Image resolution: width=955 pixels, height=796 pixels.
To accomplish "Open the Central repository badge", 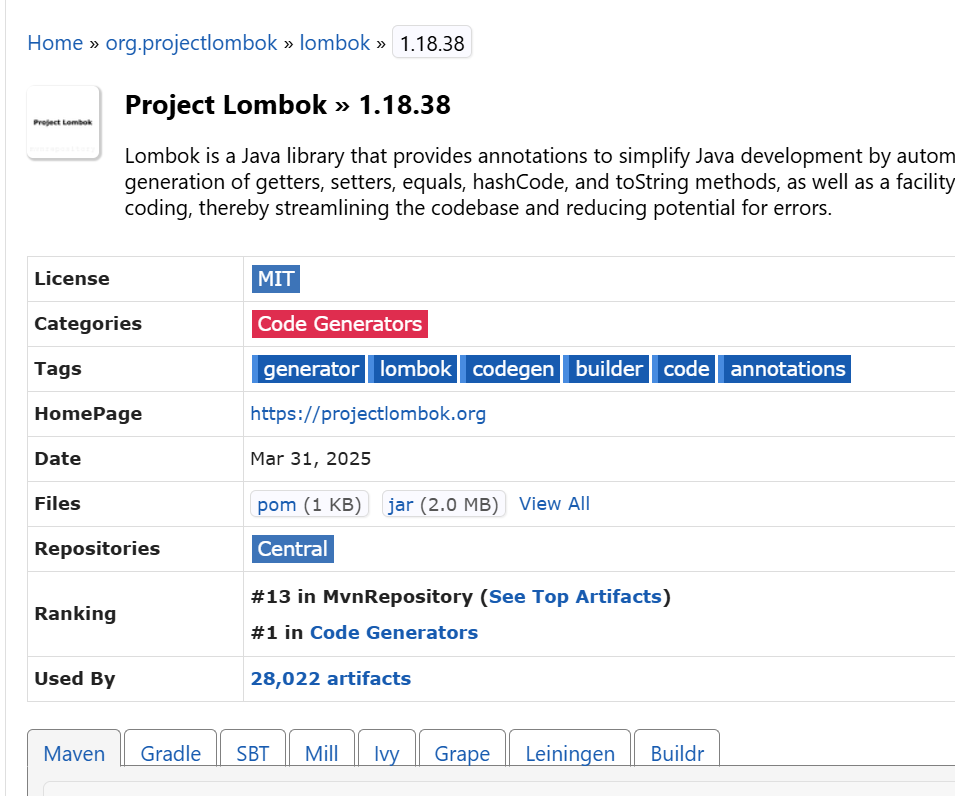I will (292, 548).
